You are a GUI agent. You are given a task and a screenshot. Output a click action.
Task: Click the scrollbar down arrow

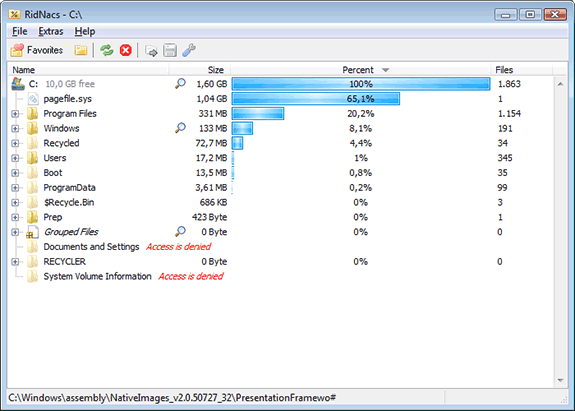560,380
